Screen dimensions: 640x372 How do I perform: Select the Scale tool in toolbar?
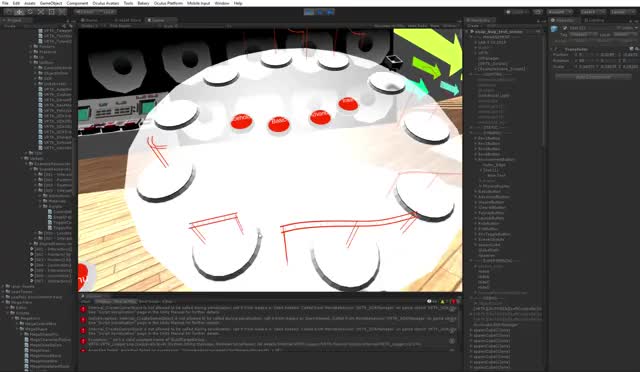41,12
